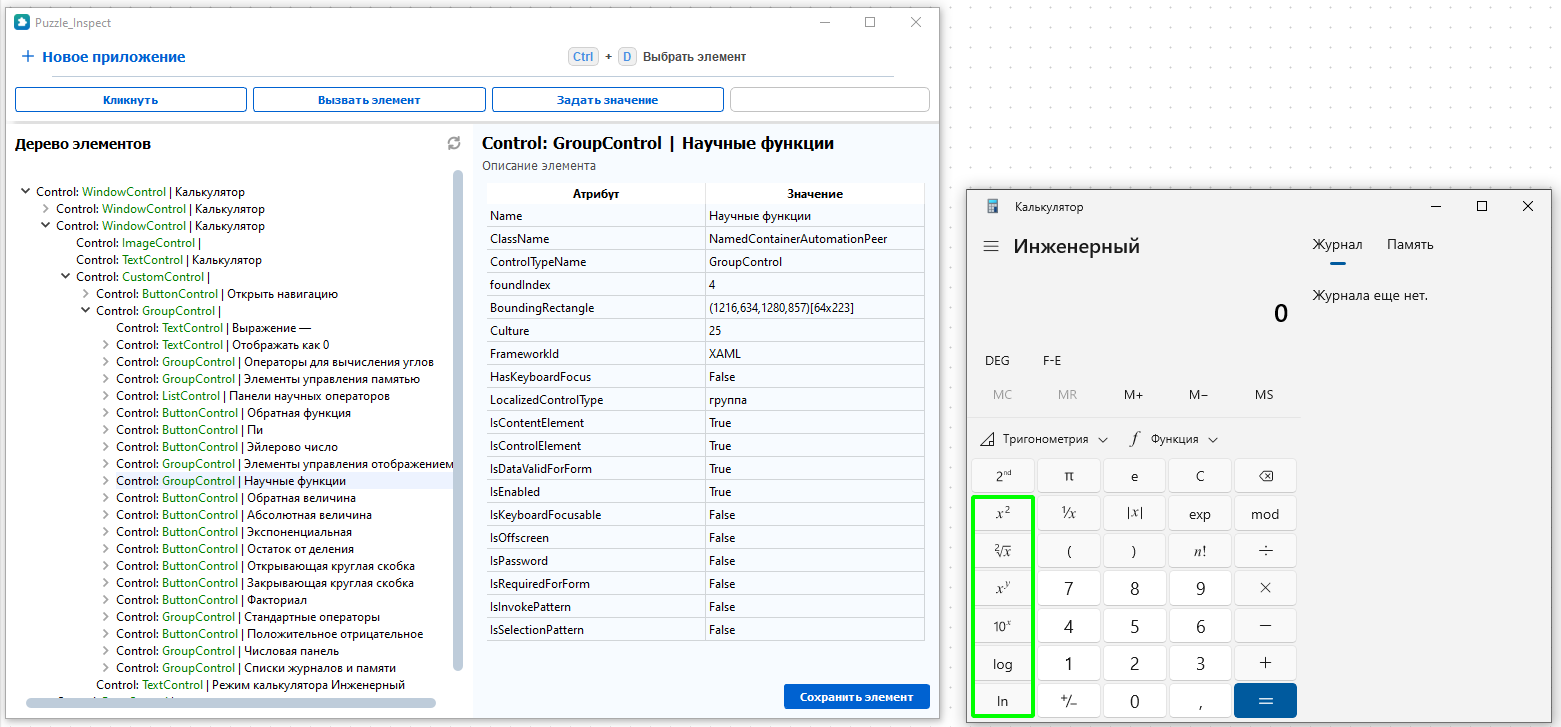Expand the Числовая панель tree node
The height and width of the screenshot is (727, 1561).
(106, 651)
